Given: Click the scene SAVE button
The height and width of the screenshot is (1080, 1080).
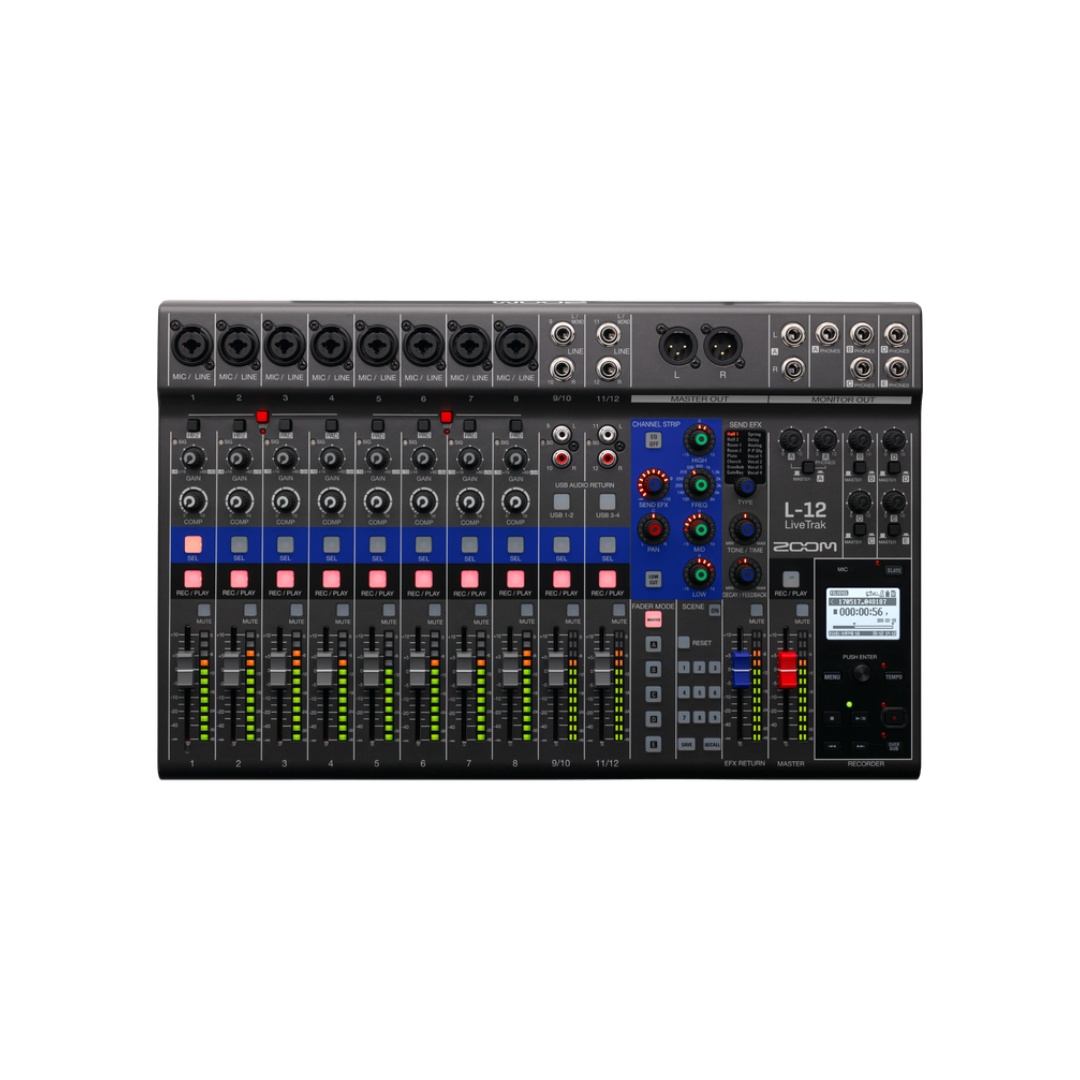Looking at the screenshot, I should coord(687,745).
